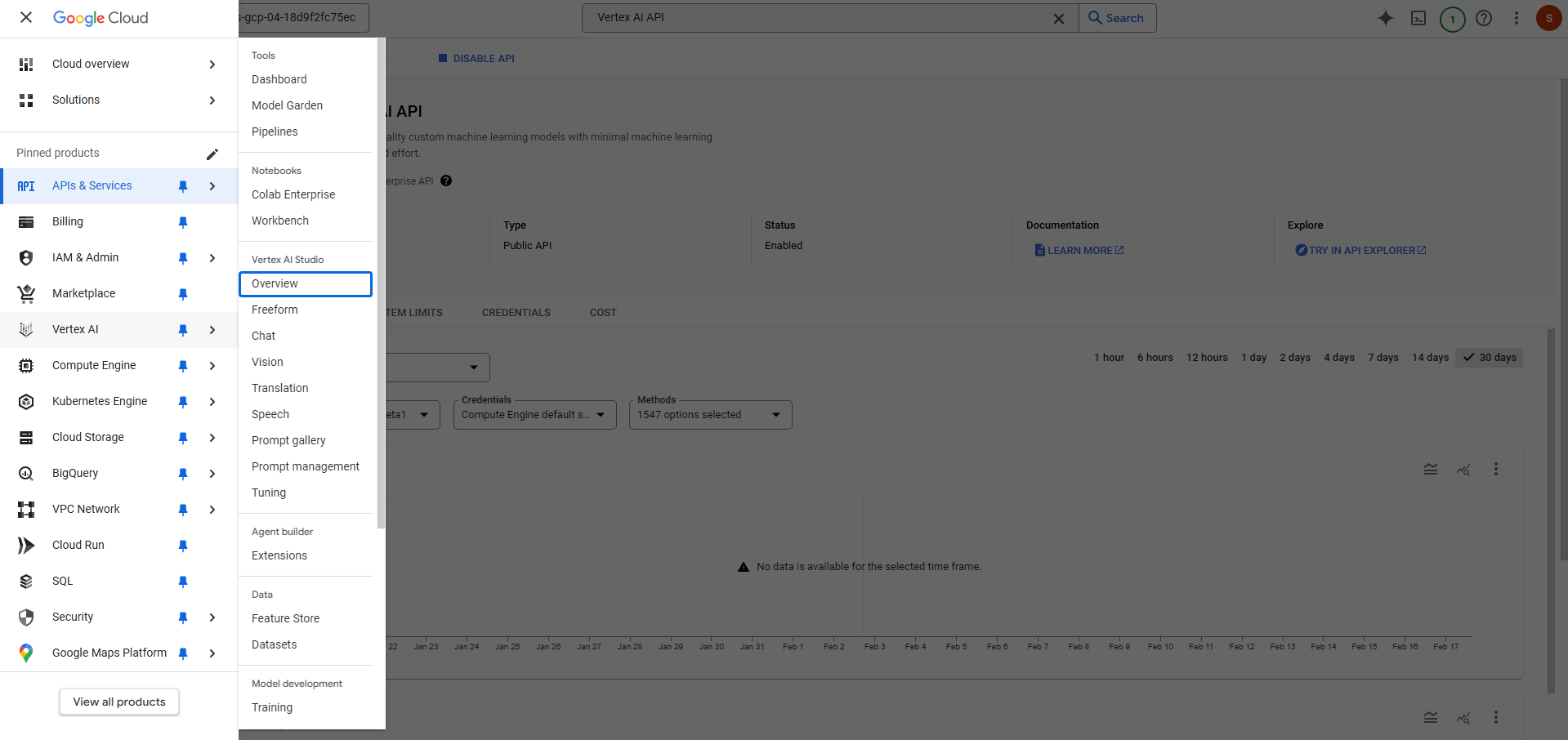The width and height of the screenshot is (1568, 740).
Task: Click the SQL stack icon
Action: (26, 582)
